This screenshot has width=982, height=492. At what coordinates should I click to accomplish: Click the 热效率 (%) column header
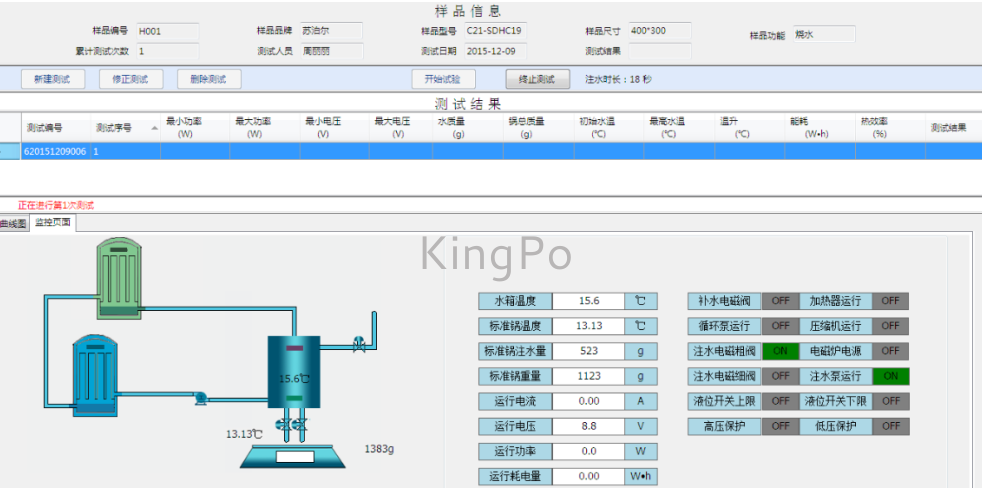(889, 128)
